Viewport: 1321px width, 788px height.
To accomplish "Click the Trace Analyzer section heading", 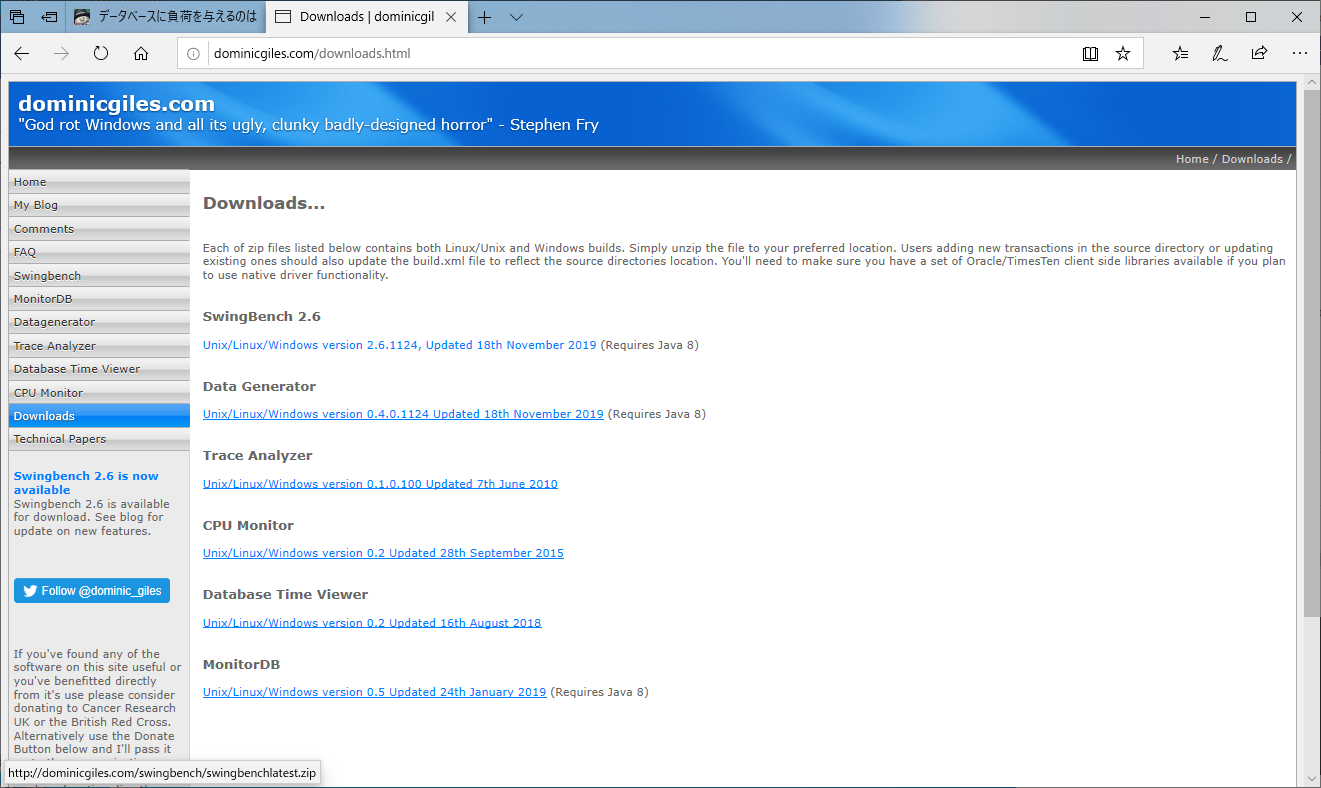I will point(258,455).
